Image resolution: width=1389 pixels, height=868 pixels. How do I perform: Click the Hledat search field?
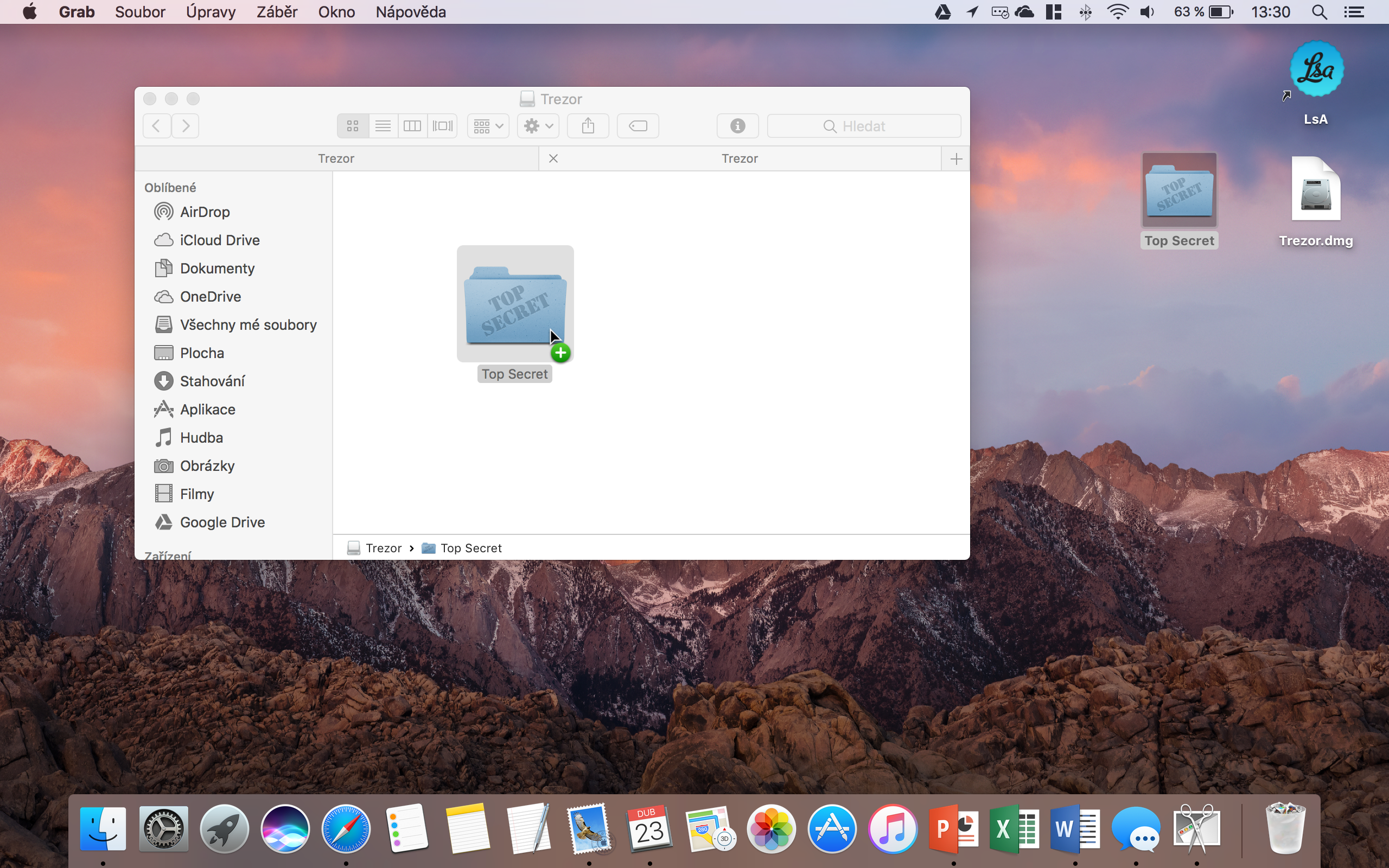864,126
